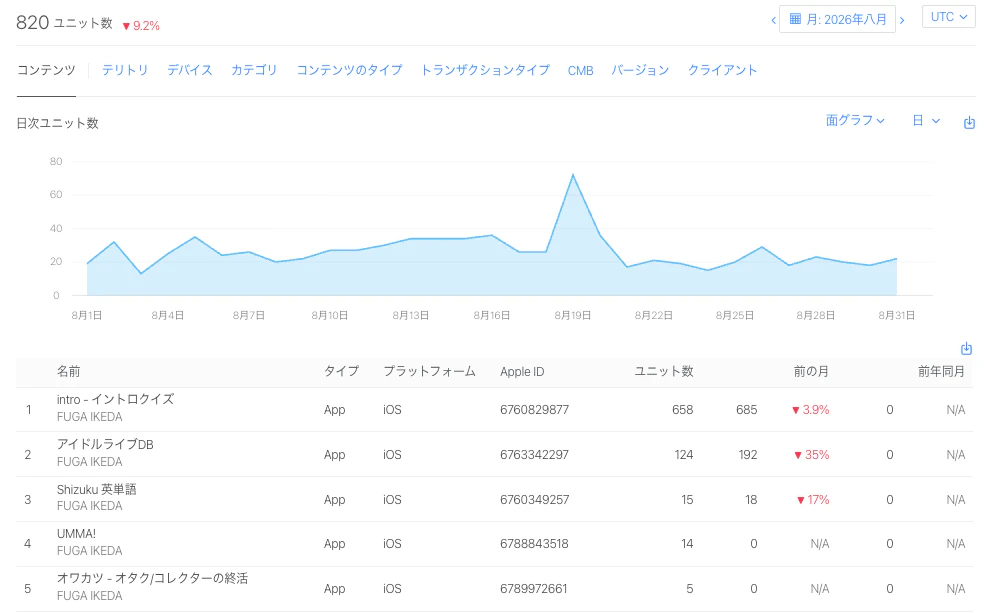
Task: Click the 日次ユニット数 chart title
Action: click(57, 124)
